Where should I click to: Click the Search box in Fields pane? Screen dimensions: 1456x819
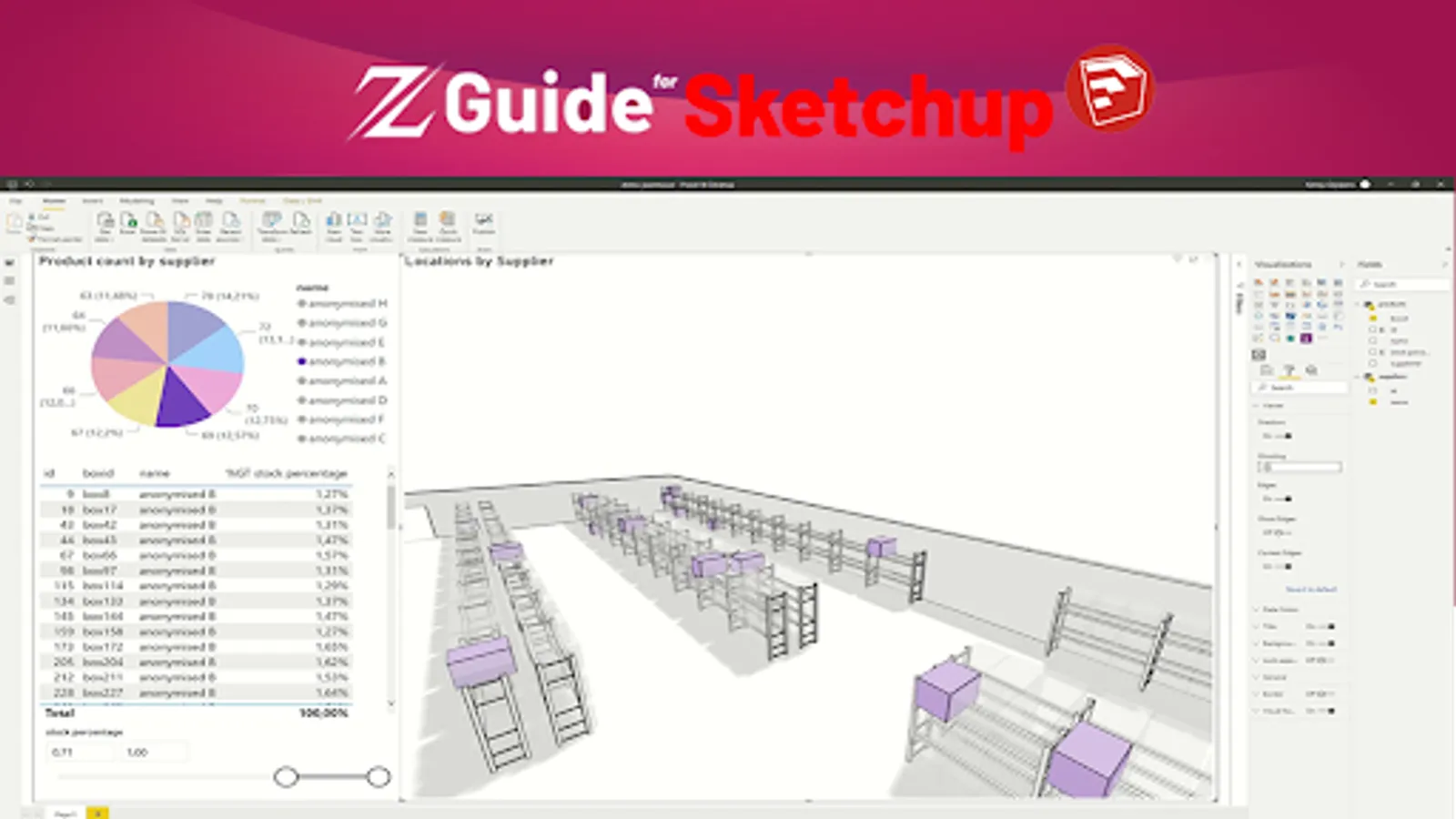pyautogui.click(x=1402, y=285)
